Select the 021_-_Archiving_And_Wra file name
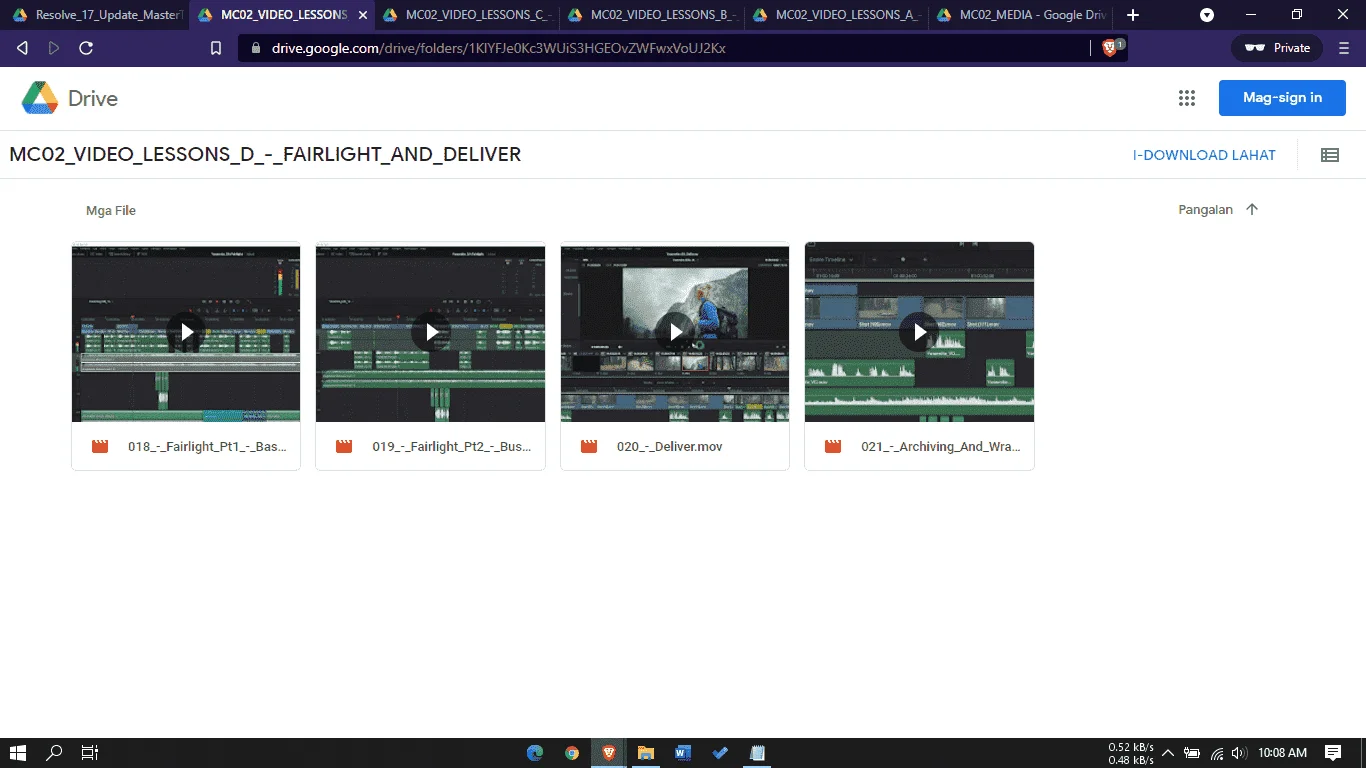Image resolution: width=1366 pixels, height=768 pixels. [941, 447]
